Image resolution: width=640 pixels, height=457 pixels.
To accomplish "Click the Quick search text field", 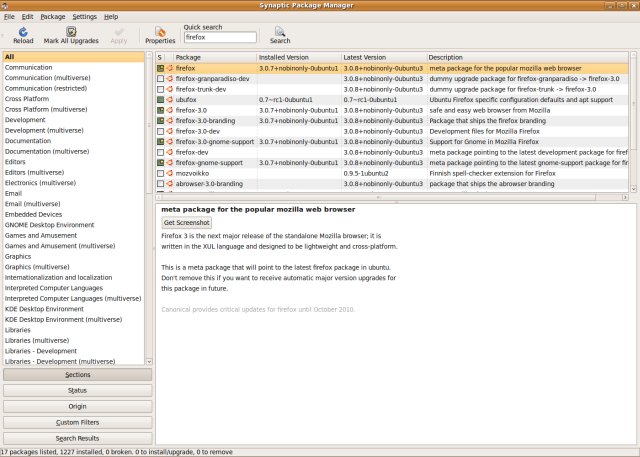I will pyautogui.click(x=221, y=37).
